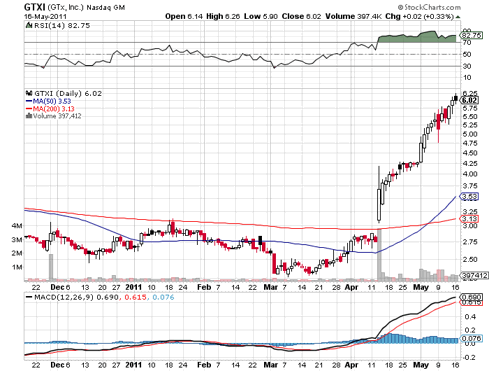Click the red 3.13 MA tag on the price axis
The height and width of the screenshot is (371, 489).
point(469,219)
